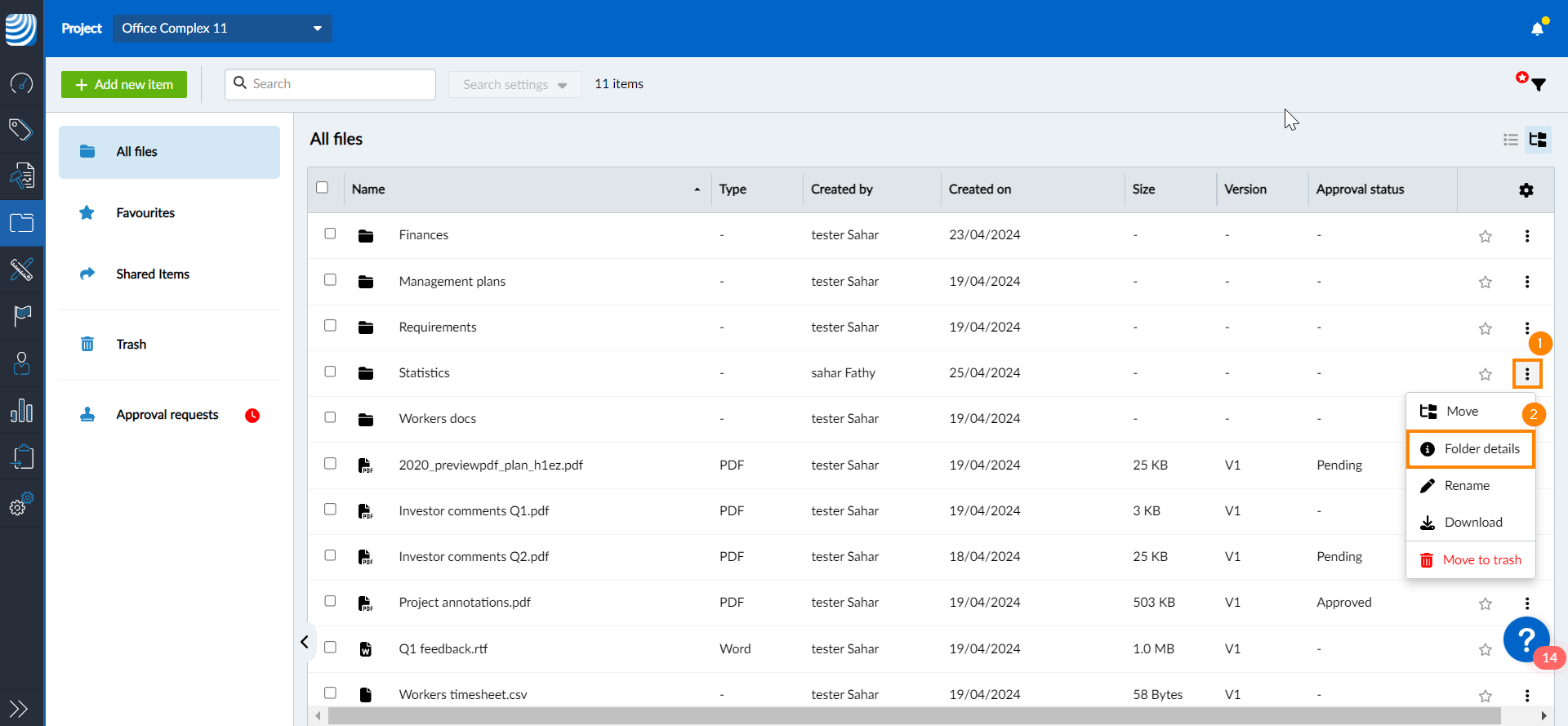The image size is (1568, 726).
Task: Expand the left navigation sidebar arrows
Action: click(19, 708)
